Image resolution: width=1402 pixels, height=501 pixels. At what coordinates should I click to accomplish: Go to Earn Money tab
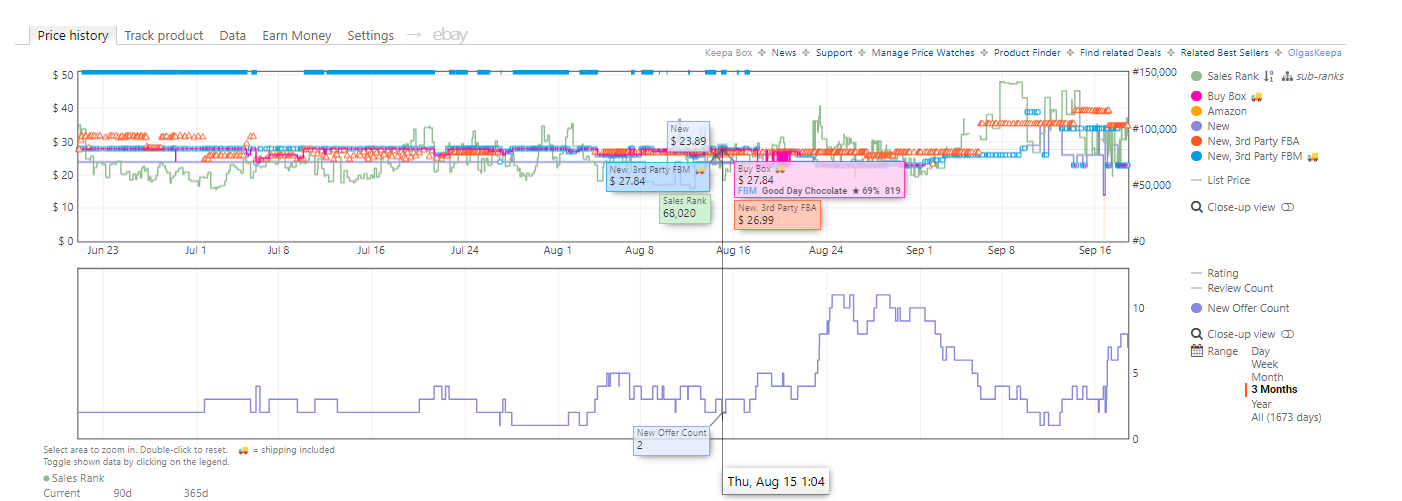(297, 35)
